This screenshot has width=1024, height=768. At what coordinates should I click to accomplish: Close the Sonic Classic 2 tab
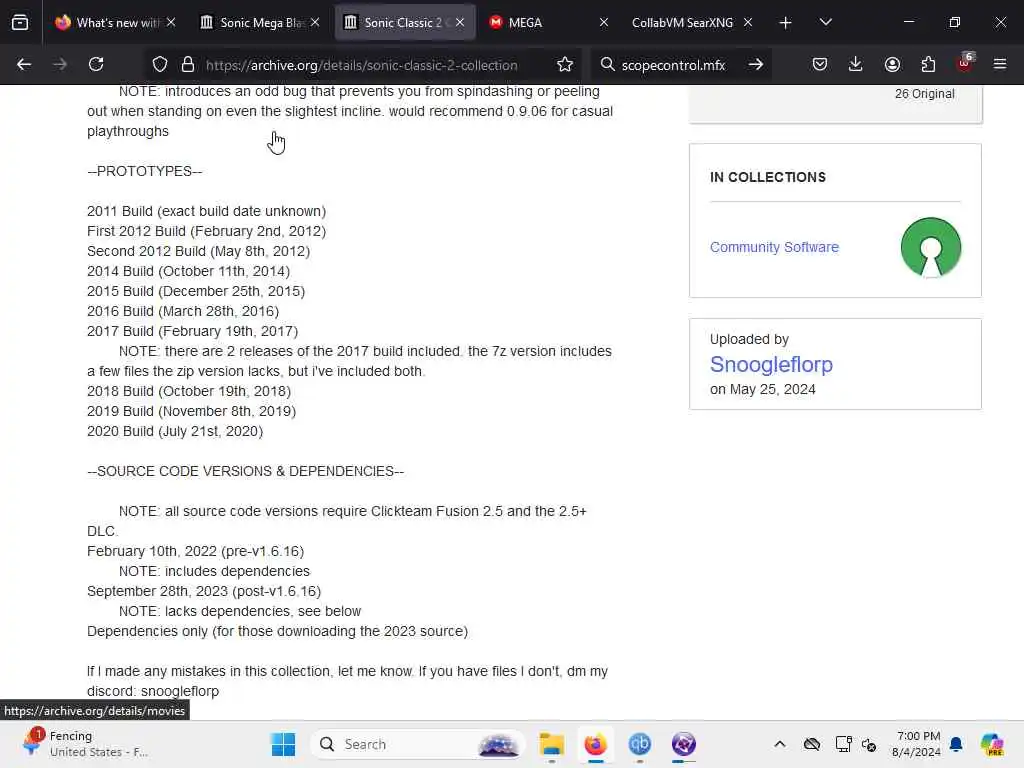(460, 22)
